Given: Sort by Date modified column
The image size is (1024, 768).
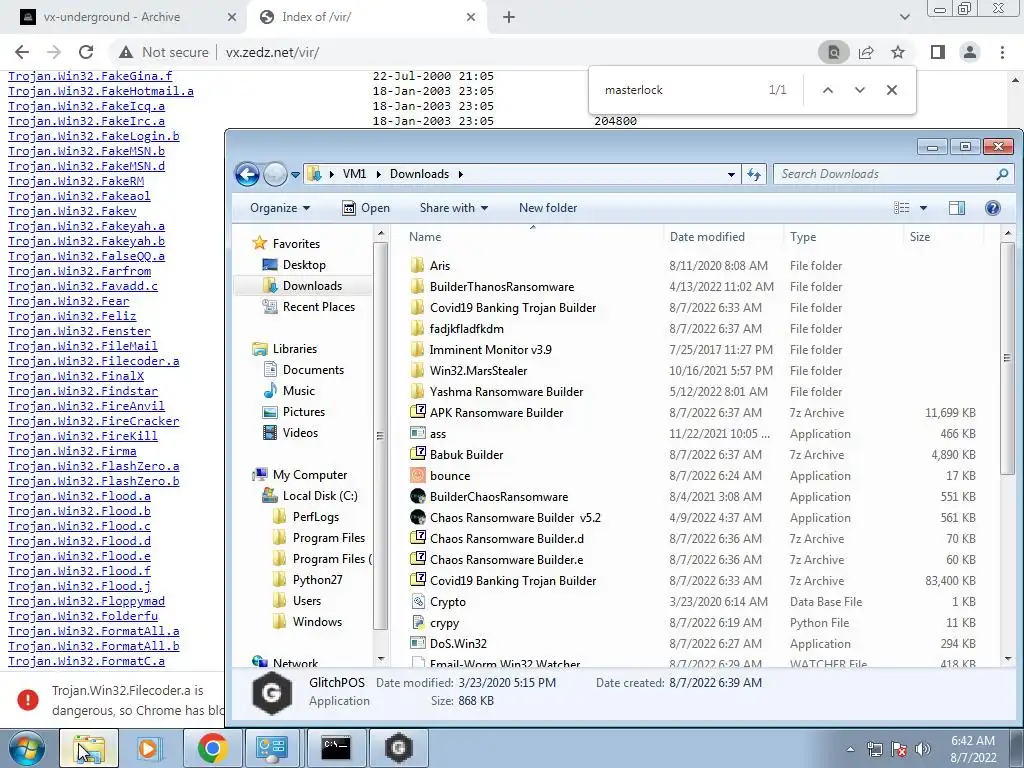Looking at the screenshot, I should click(723, 237).
